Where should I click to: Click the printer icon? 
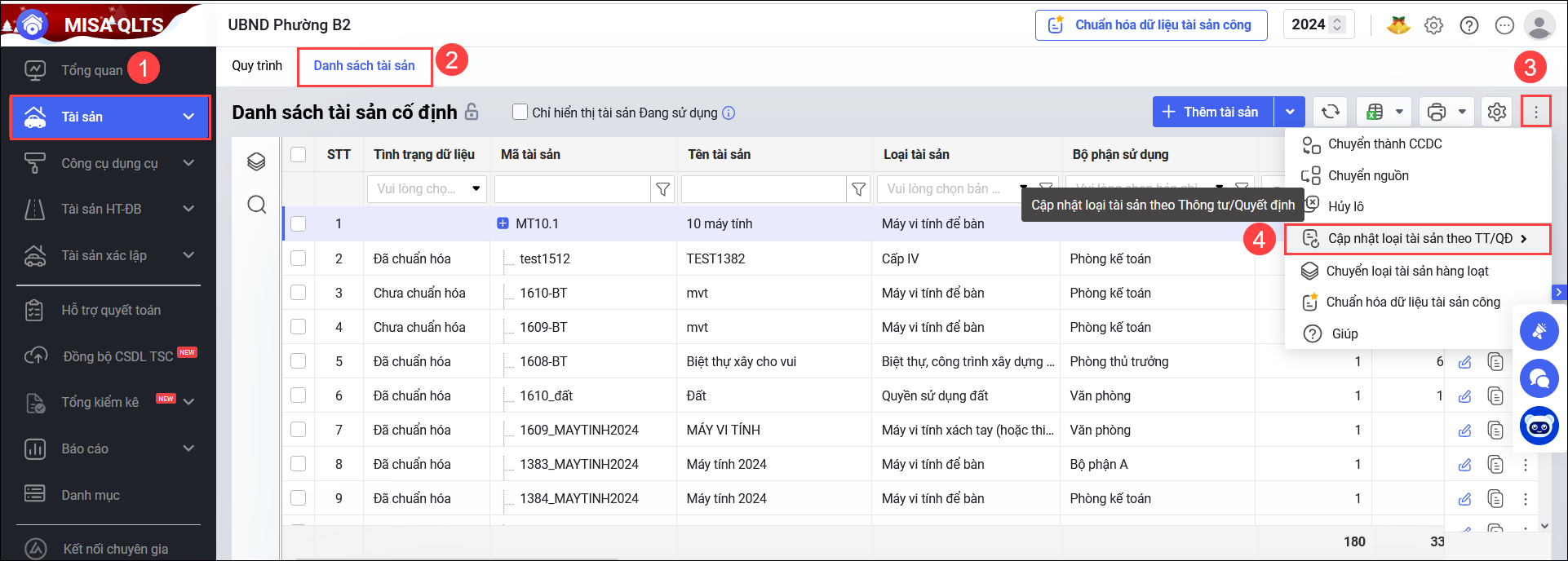click(x=1437, y=112)
